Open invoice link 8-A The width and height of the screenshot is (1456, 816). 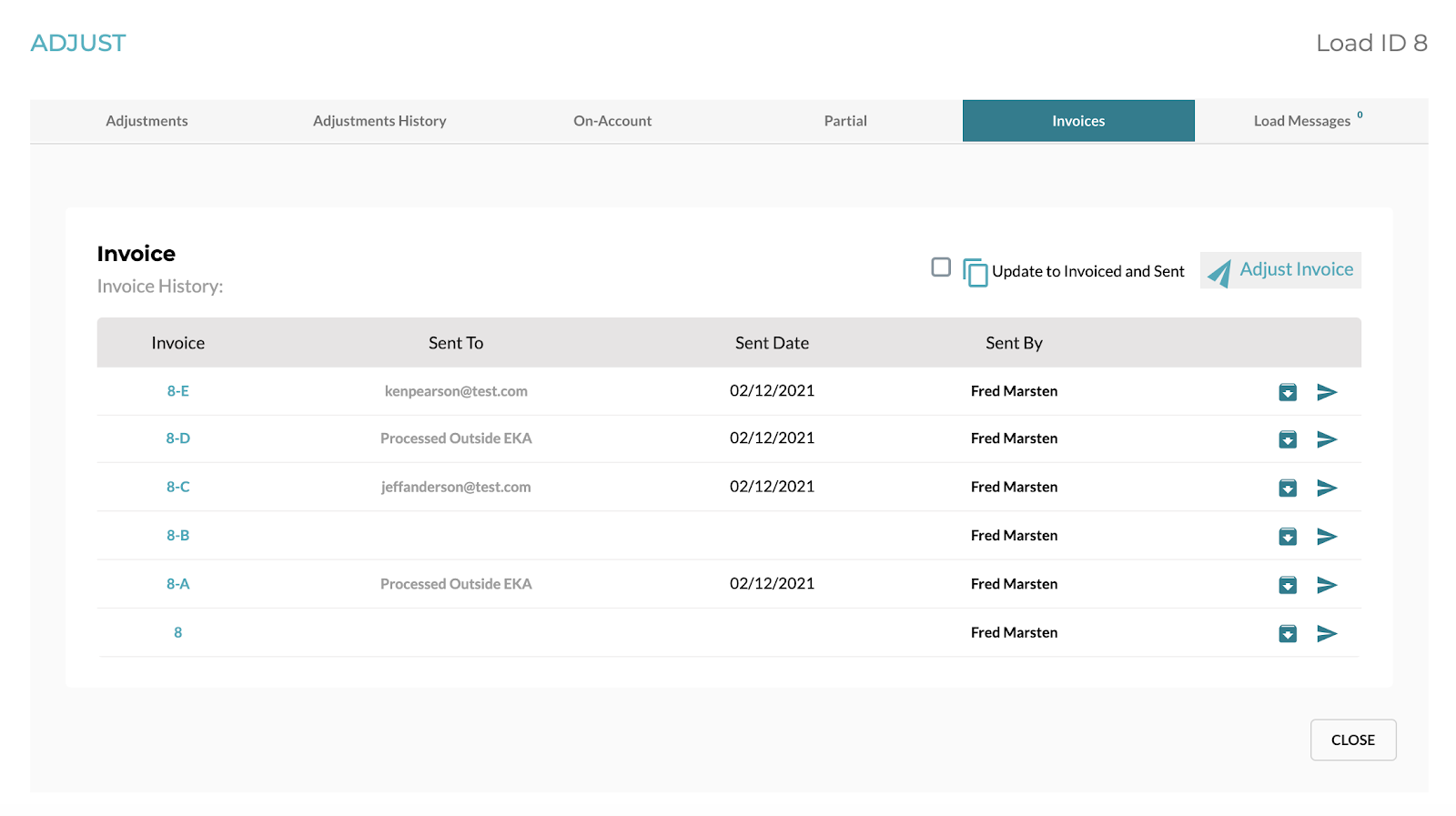(x=177, y=584)
